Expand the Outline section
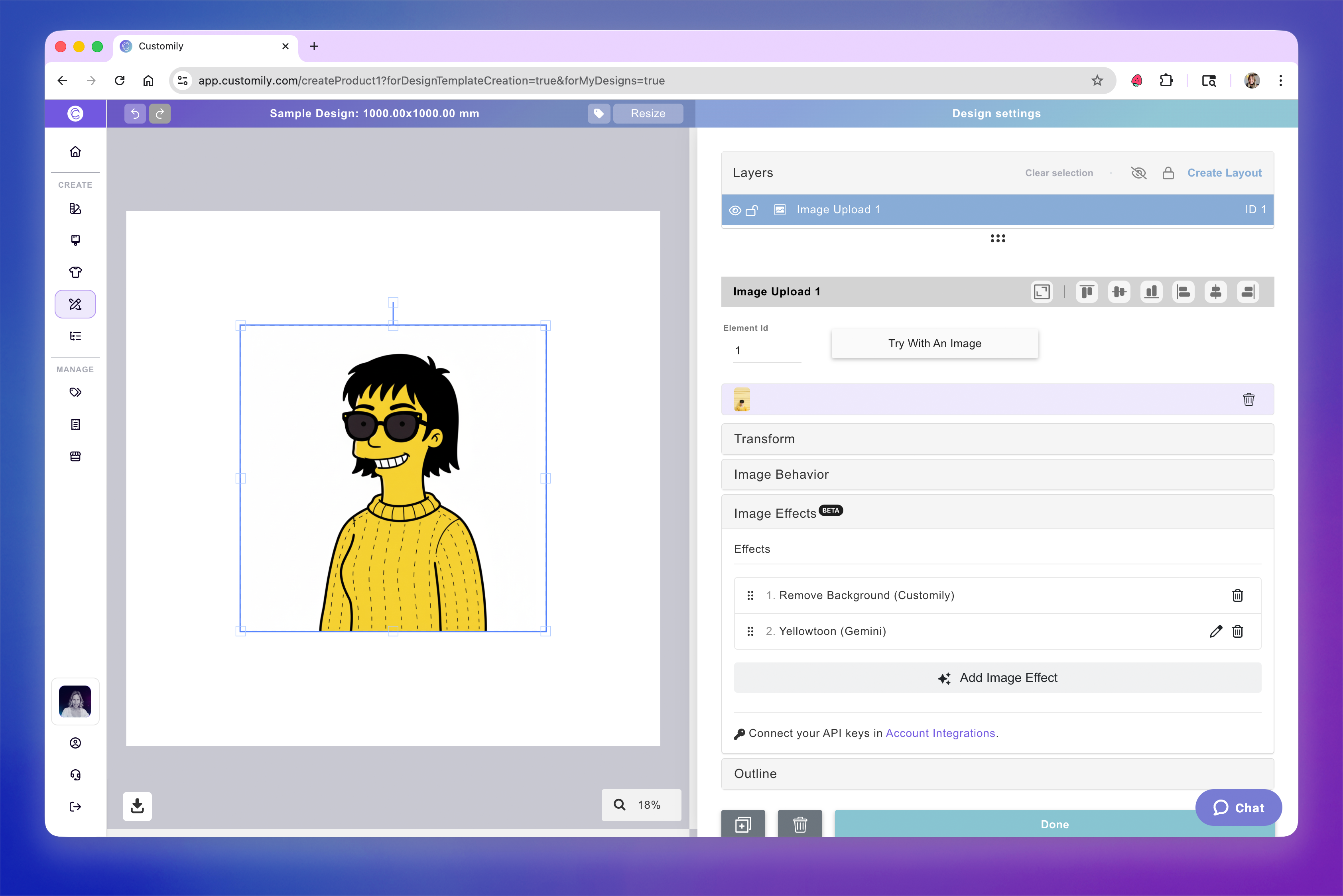The width and height of the screenshot is (1343, 896). (997, 774)
